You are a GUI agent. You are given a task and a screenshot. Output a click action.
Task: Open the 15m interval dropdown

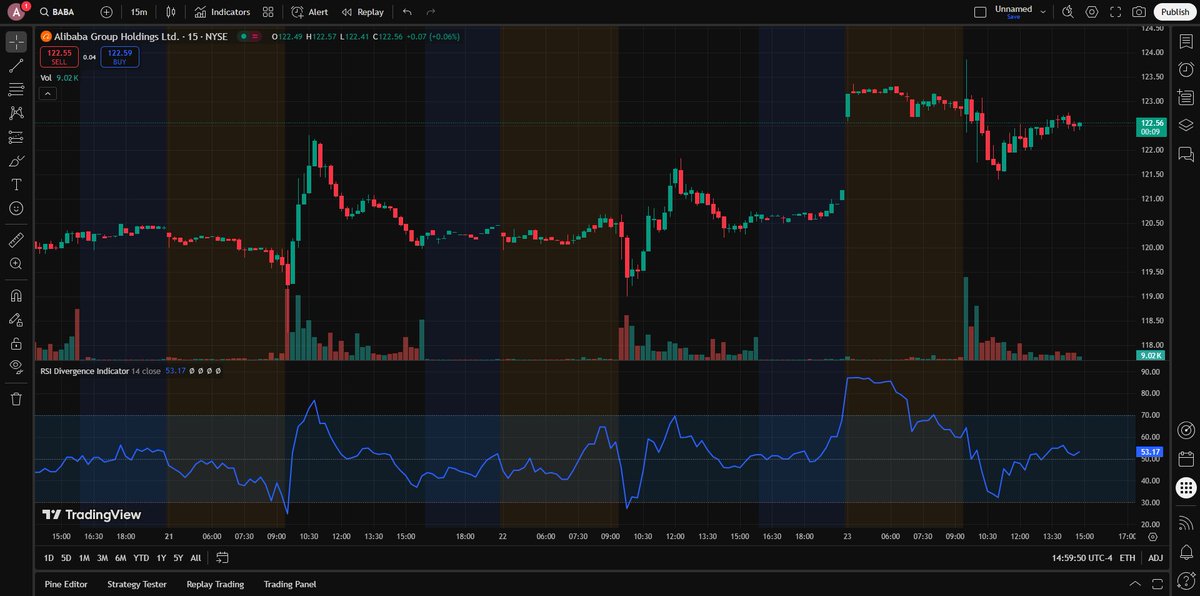139,12
